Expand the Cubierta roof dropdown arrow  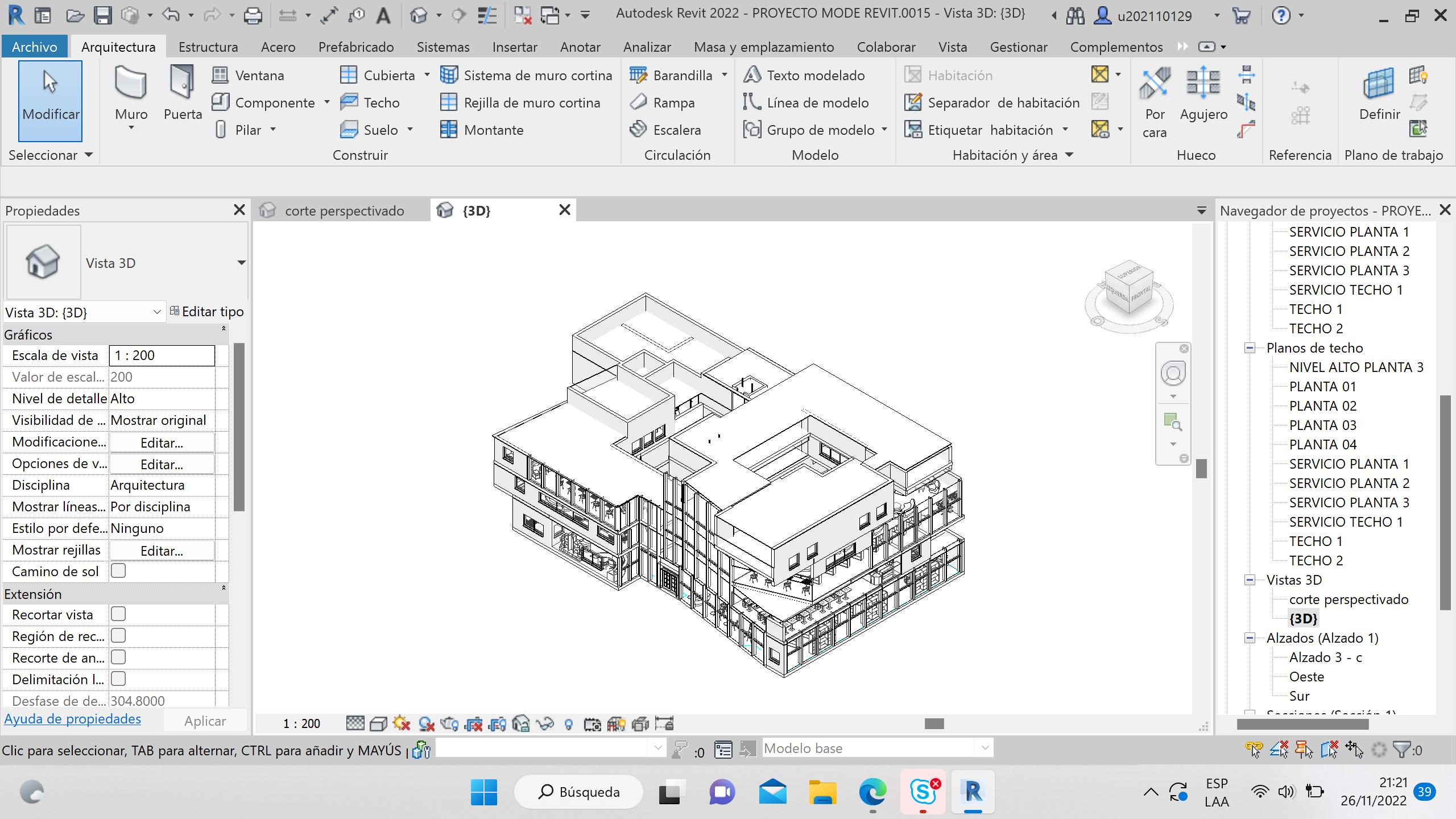(x=427, y=75)
